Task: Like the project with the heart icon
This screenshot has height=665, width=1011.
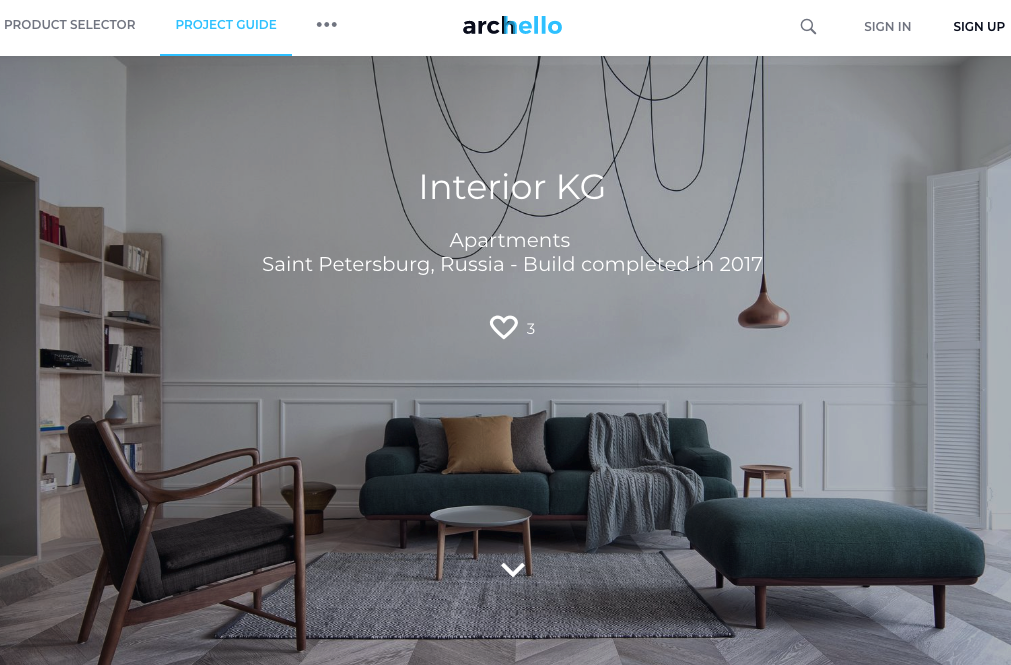Action: (504, 327)
